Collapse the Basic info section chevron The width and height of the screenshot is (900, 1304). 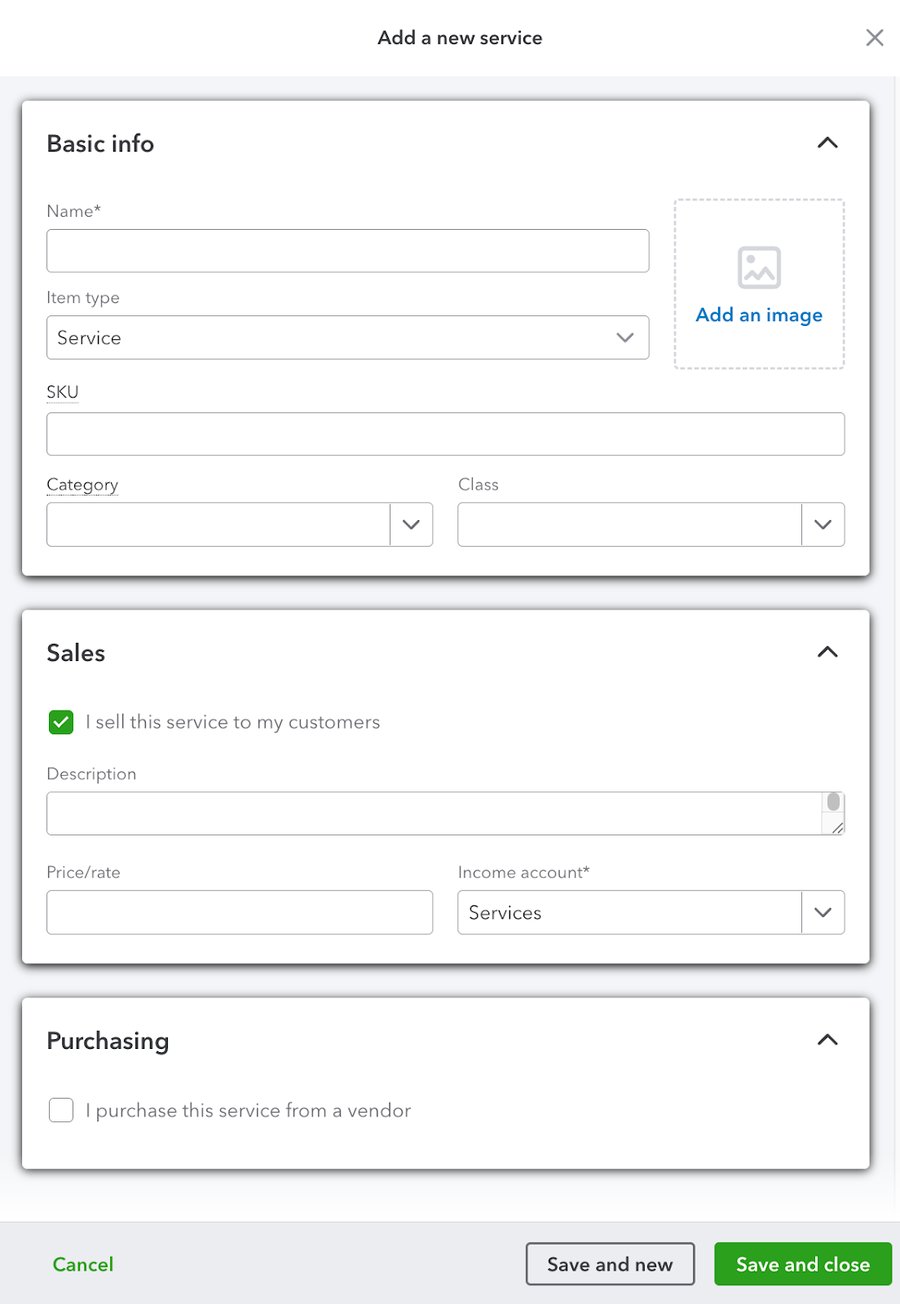[827, 142]
